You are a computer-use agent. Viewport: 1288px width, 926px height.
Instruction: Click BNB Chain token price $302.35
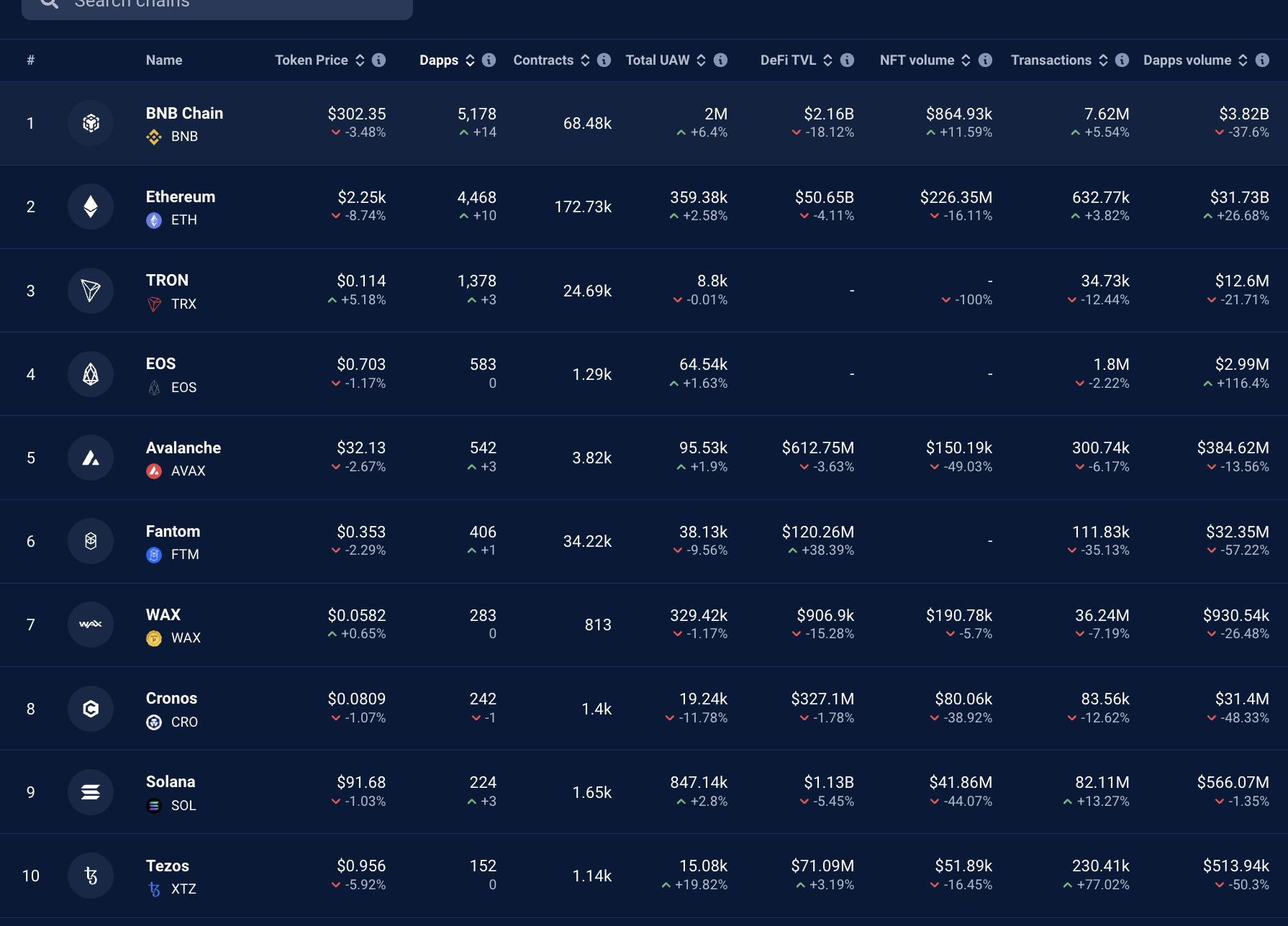(x=357, y=114)
